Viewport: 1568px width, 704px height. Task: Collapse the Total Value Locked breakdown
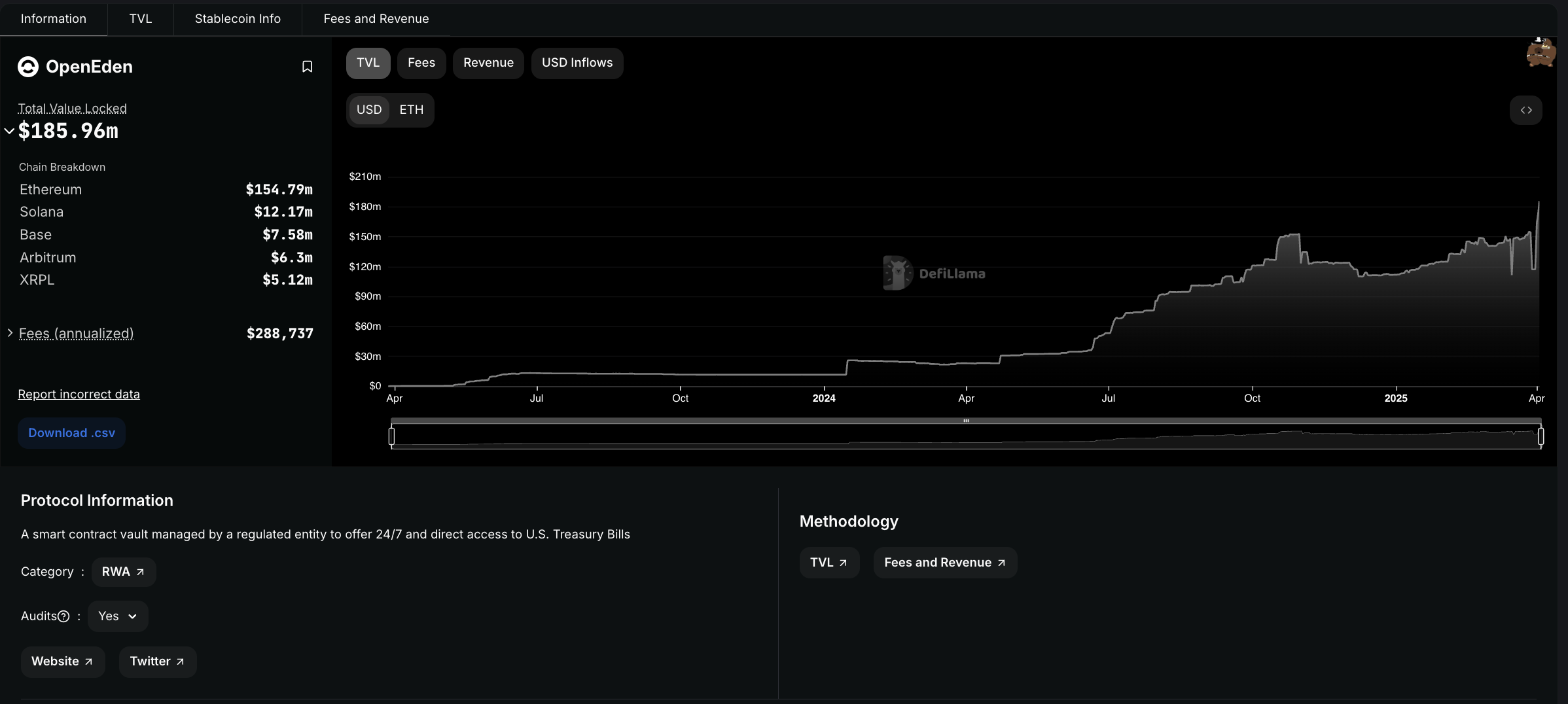coord(10,131)
